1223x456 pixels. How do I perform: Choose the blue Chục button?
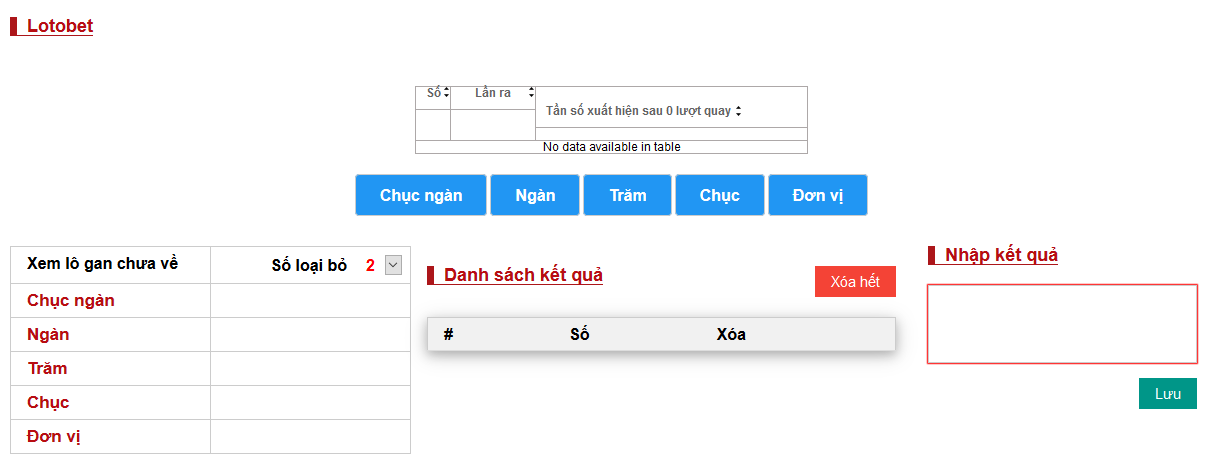[719, 195]
